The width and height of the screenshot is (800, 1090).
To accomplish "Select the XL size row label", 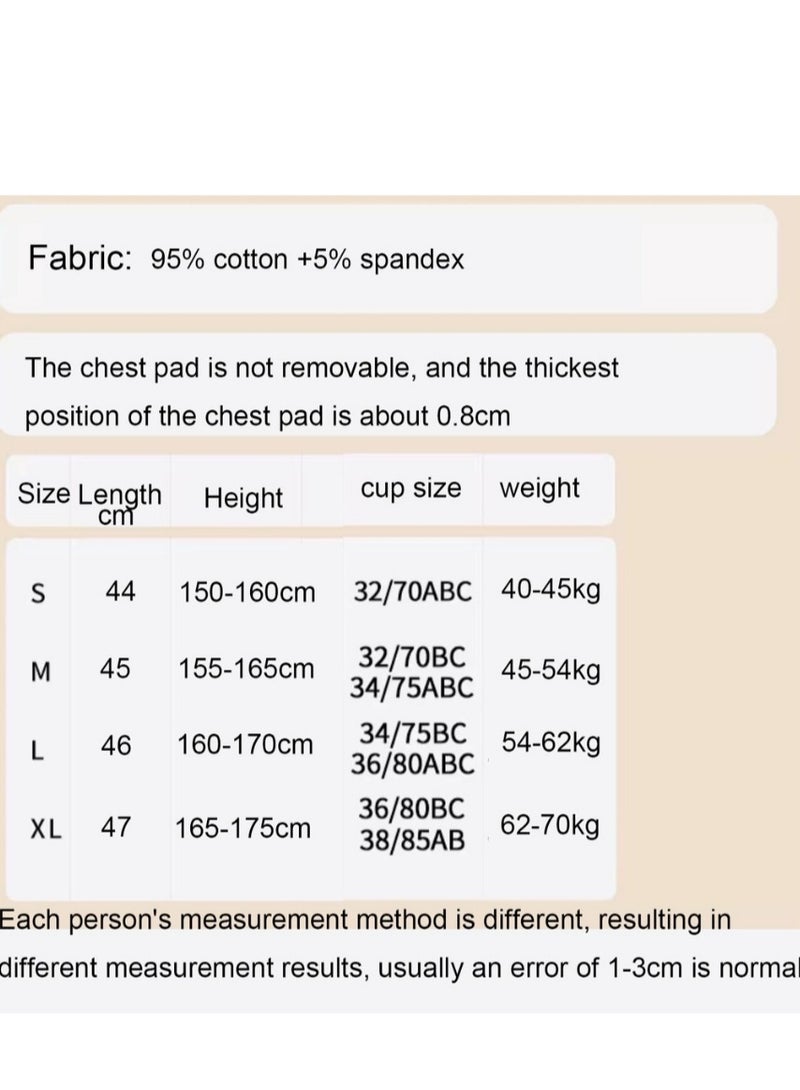I will (x=46, y=829).
